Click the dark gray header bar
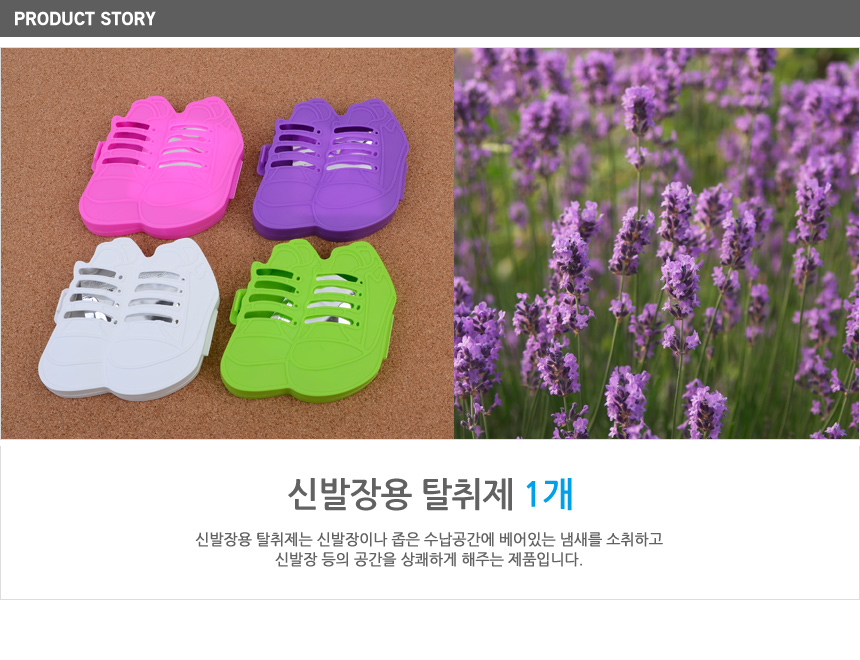 coord(430,18)
